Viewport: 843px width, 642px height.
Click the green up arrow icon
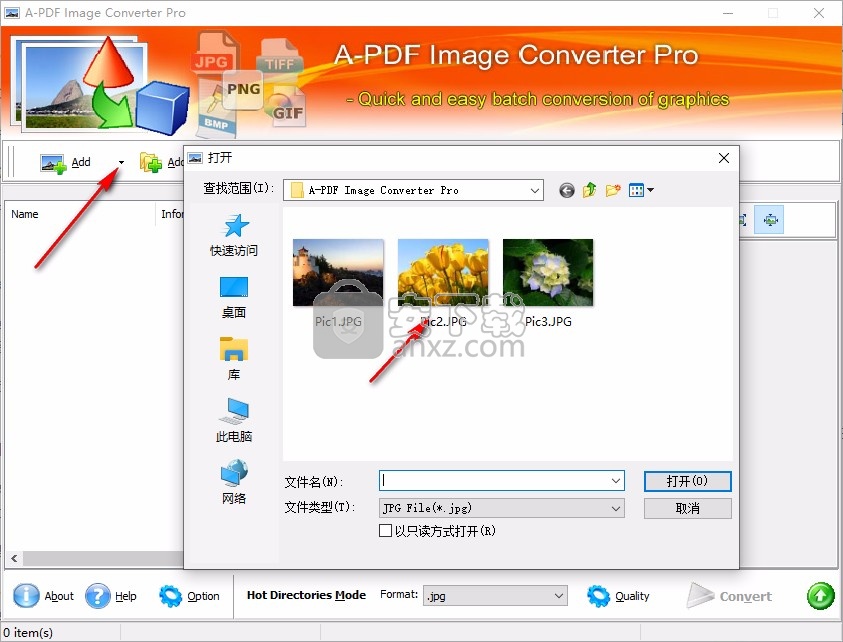click(x=820, y=596)
